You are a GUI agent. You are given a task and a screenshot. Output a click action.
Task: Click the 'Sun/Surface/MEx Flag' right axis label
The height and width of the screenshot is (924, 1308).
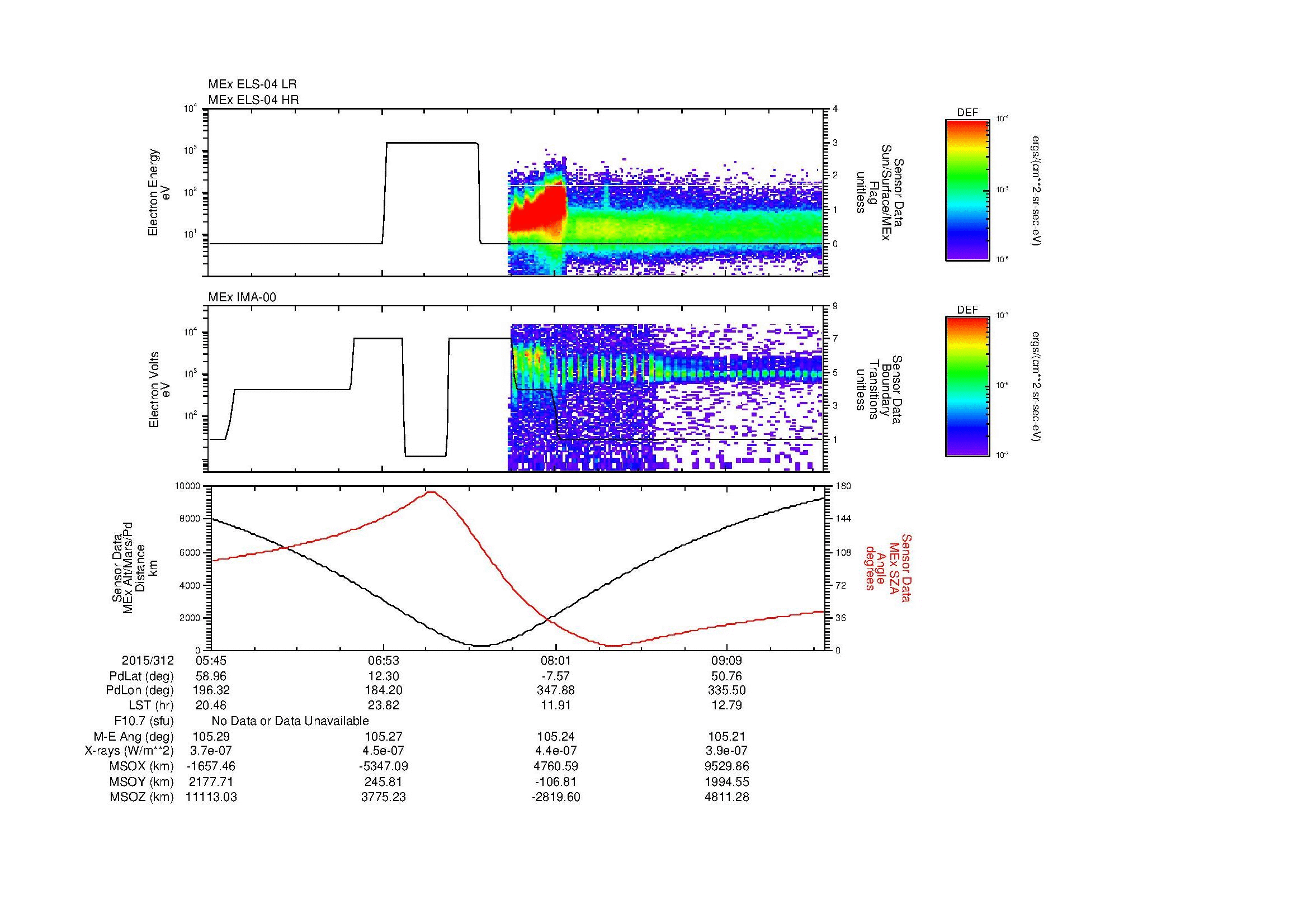click(881, 192)
